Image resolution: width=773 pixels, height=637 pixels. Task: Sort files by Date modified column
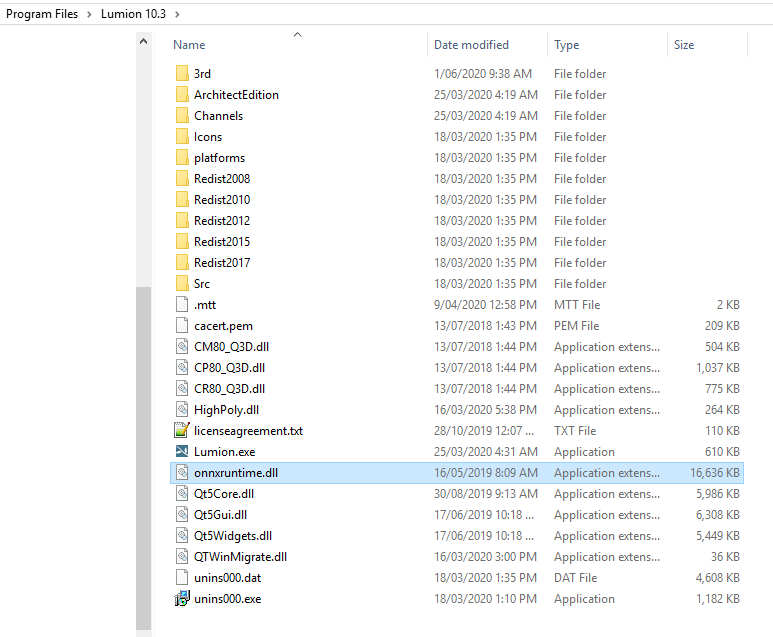[x=471, y=45]
